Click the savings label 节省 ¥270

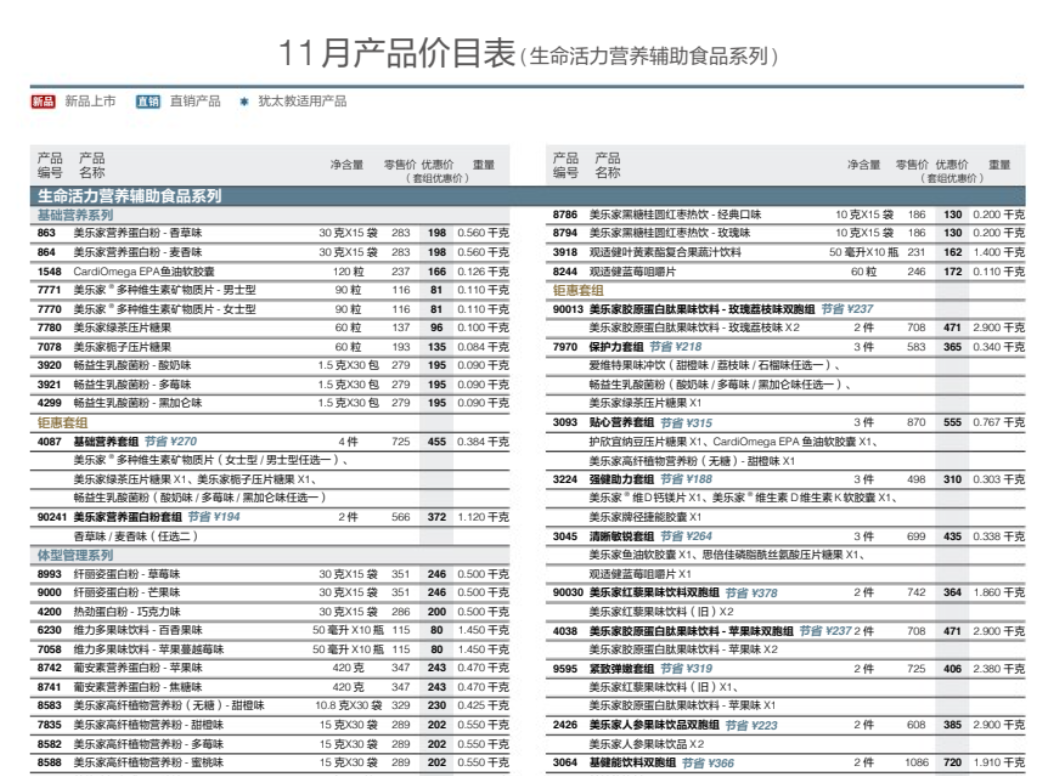(171, 442)
